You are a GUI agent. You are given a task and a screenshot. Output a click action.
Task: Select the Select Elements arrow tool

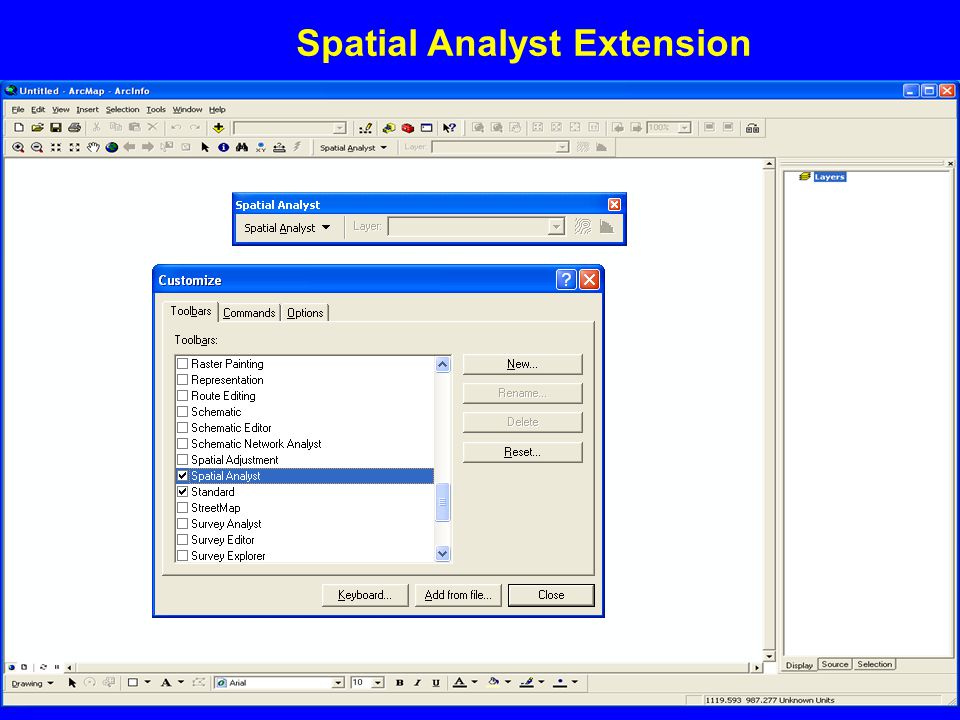(x=205, y=148)
